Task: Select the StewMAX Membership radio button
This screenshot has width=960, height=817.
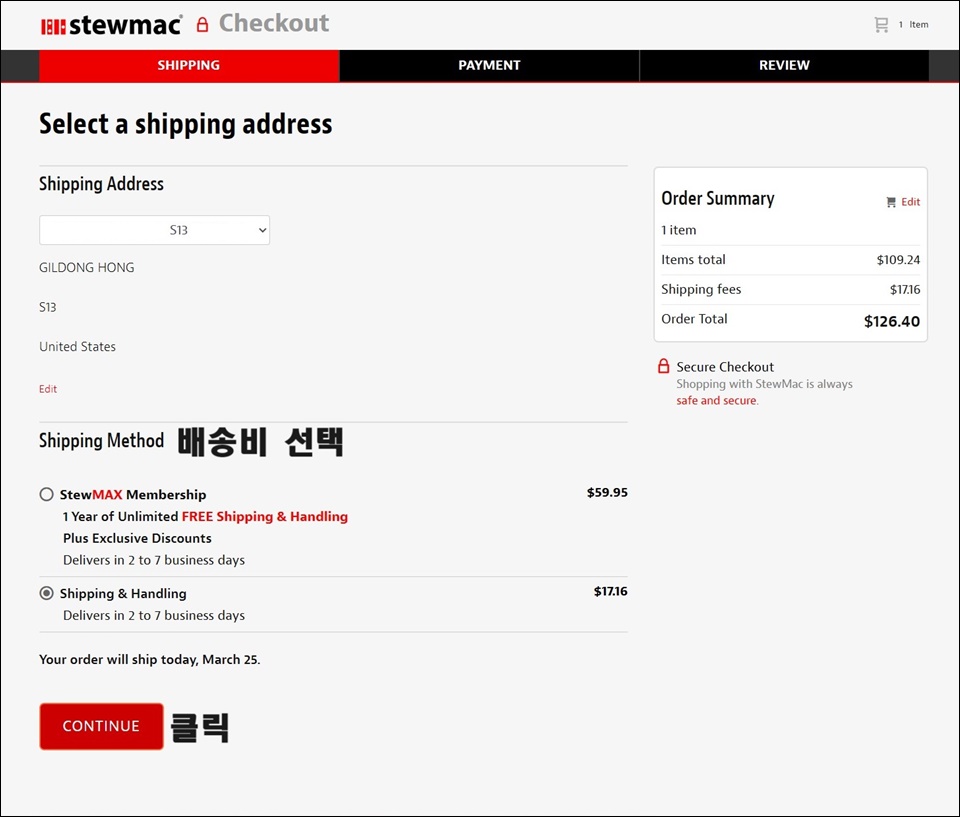Action: (x=47, y=494)
